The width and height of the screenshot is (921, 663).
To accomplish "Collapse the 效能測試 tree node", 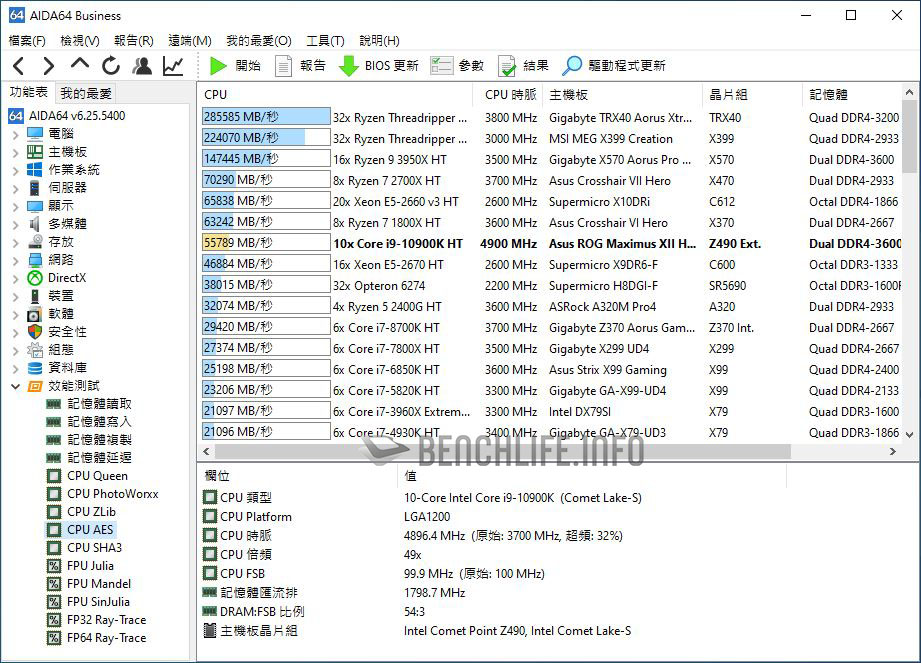I will 16,386.
